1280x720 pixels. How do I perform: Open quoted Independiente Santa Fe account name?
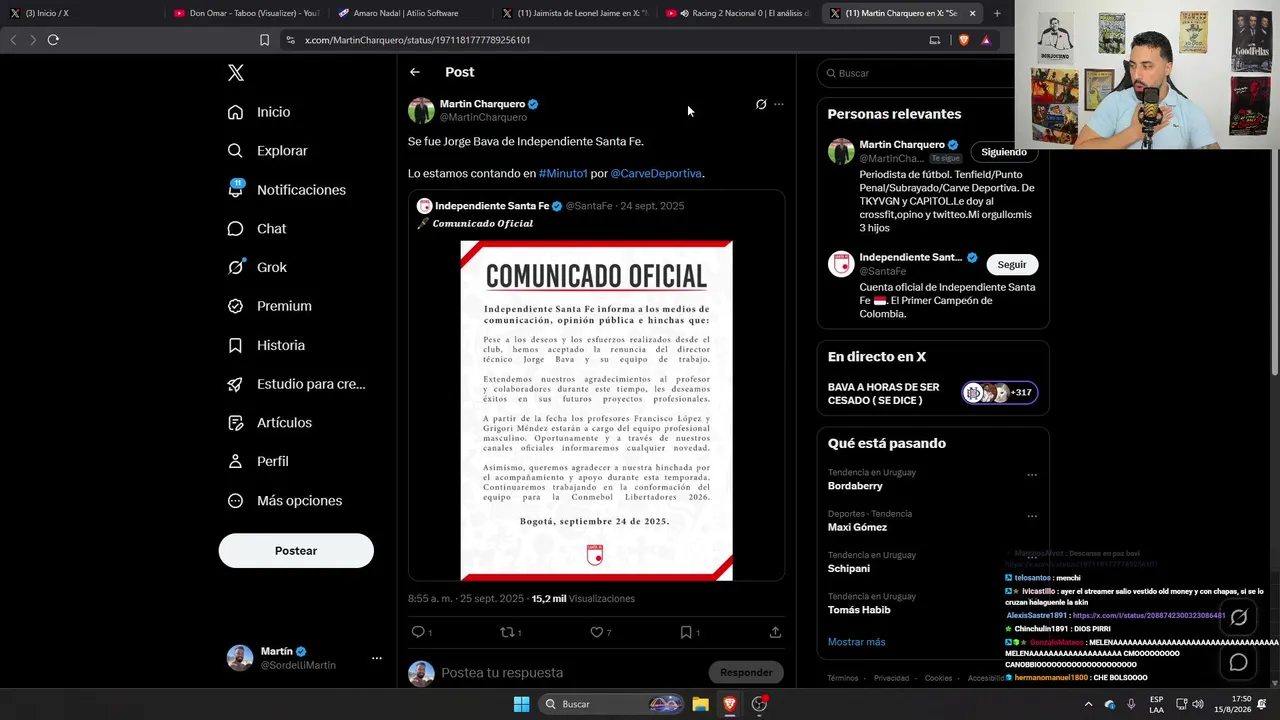point(492,206)
